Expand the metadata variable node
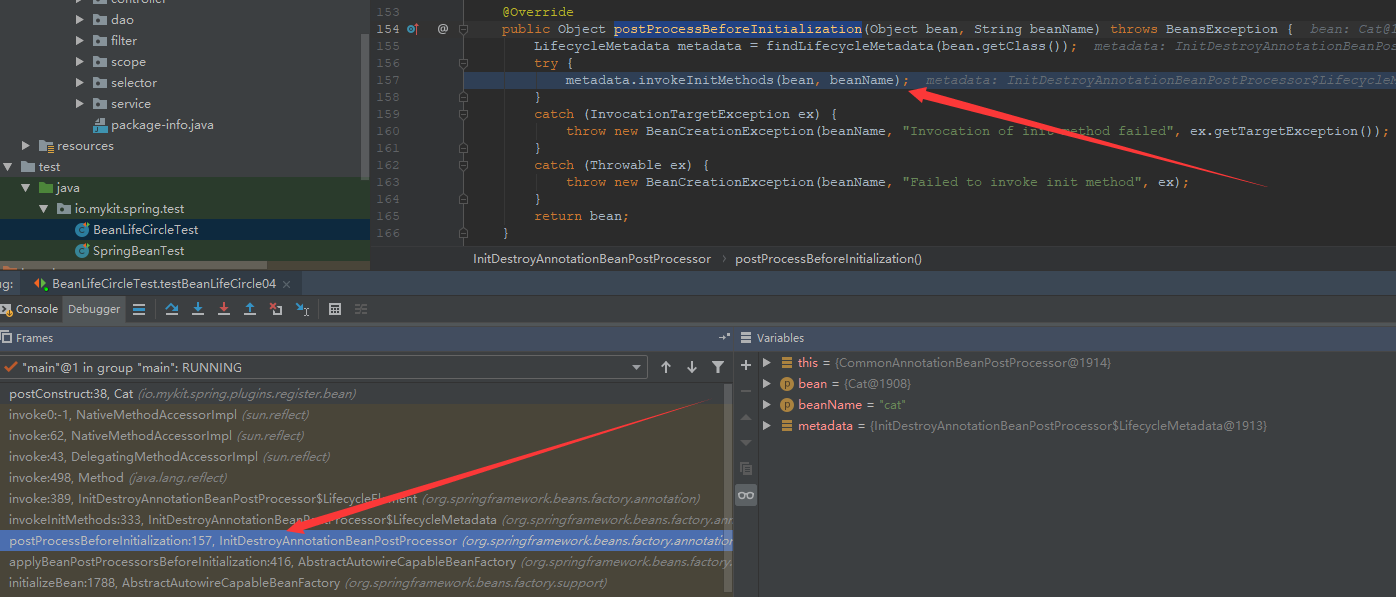The image size is (1396, 597). coord(767,426)
